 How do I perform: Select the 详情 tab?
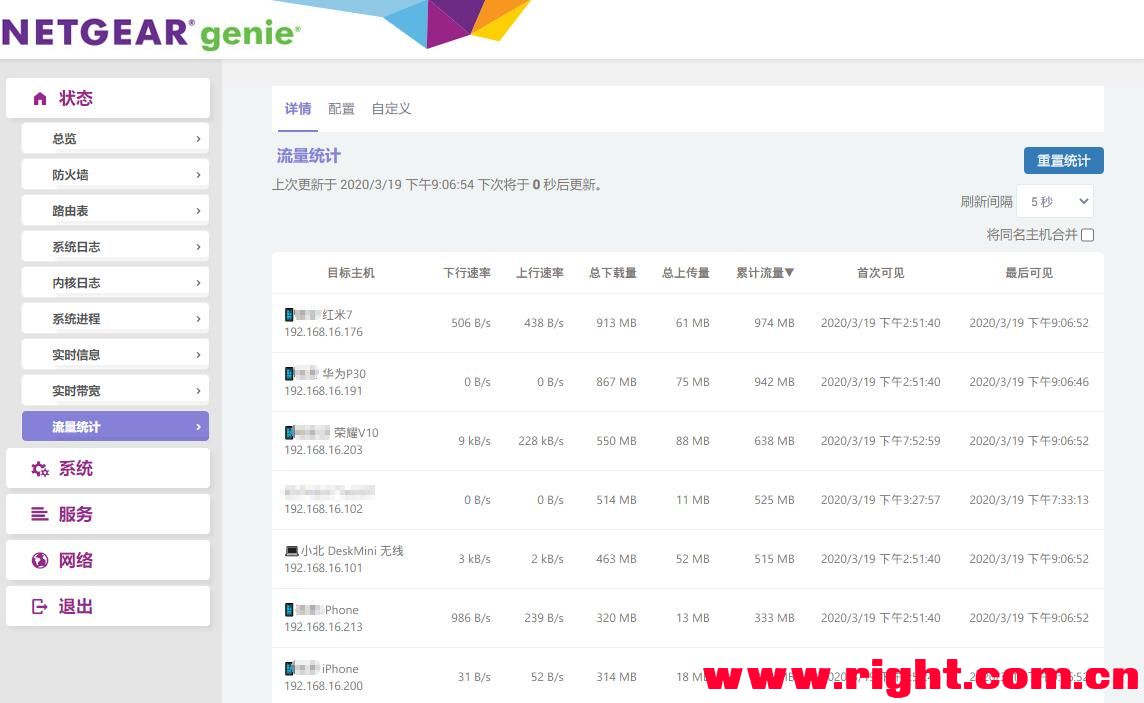298,109
